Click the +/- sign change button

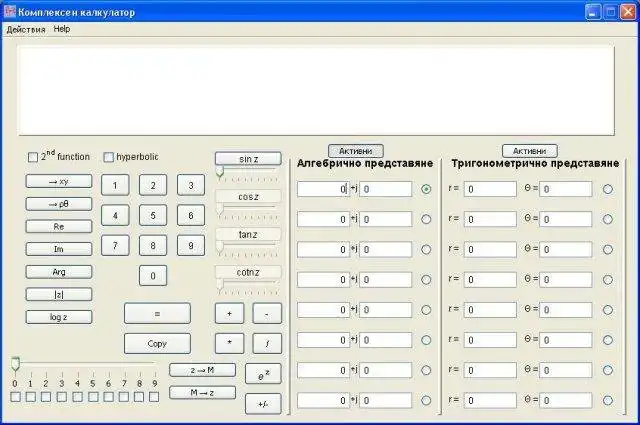(x=263, y=404)
